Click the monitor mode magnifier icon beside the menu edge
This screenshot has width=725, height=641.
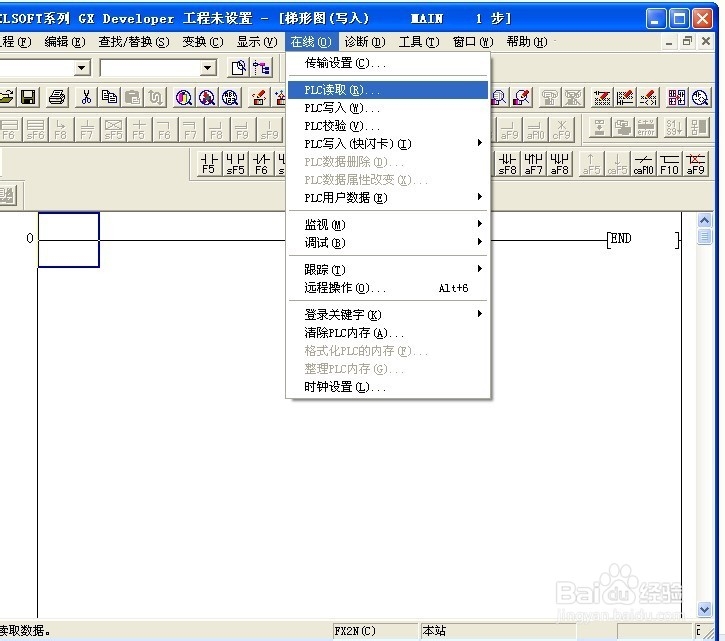(x=498, y=97)
